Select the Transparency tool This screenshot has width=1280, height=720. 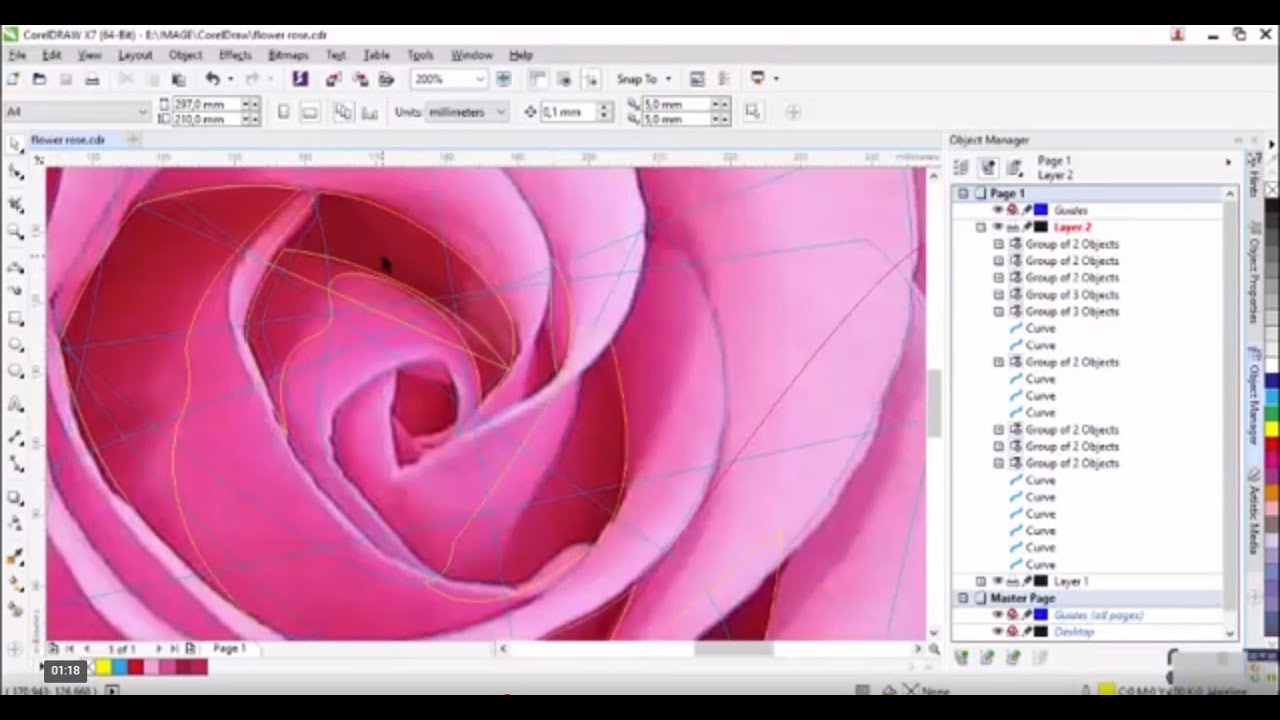15,523
